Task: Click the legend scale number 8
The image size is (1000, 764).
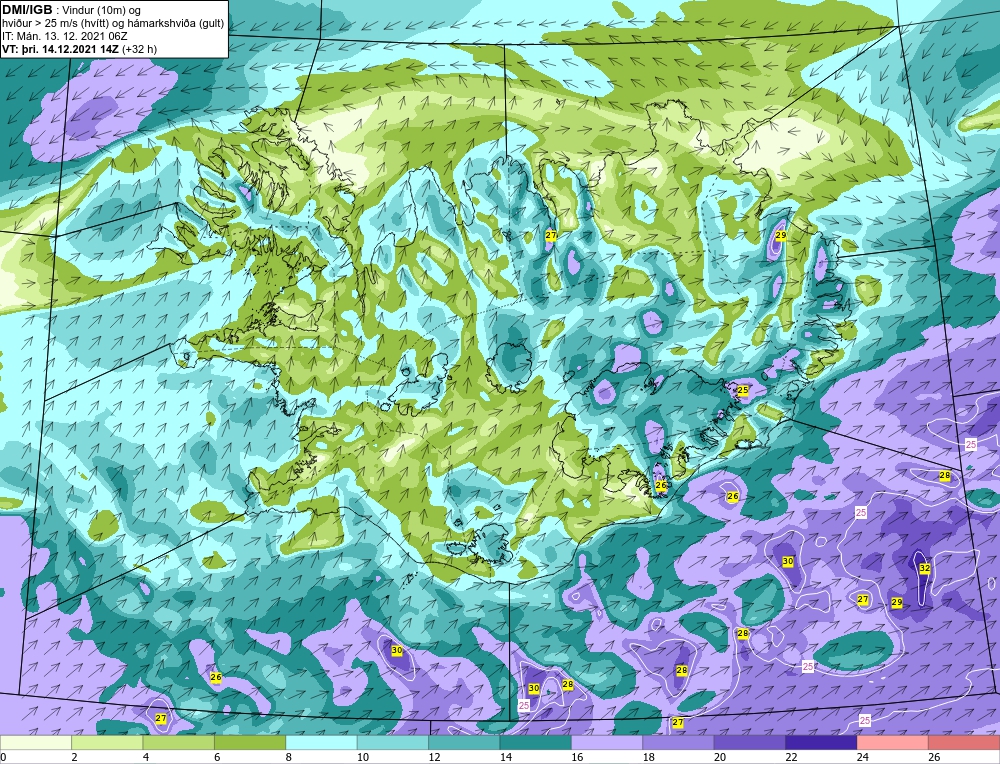Action: 288,757
